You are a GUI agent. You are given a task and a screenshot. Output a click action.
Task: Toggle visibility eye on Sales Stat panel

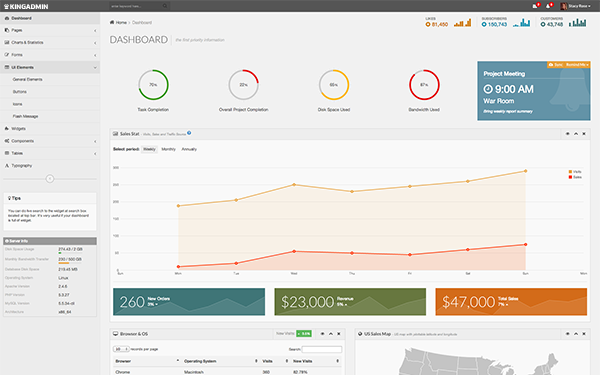coord(567,134)
